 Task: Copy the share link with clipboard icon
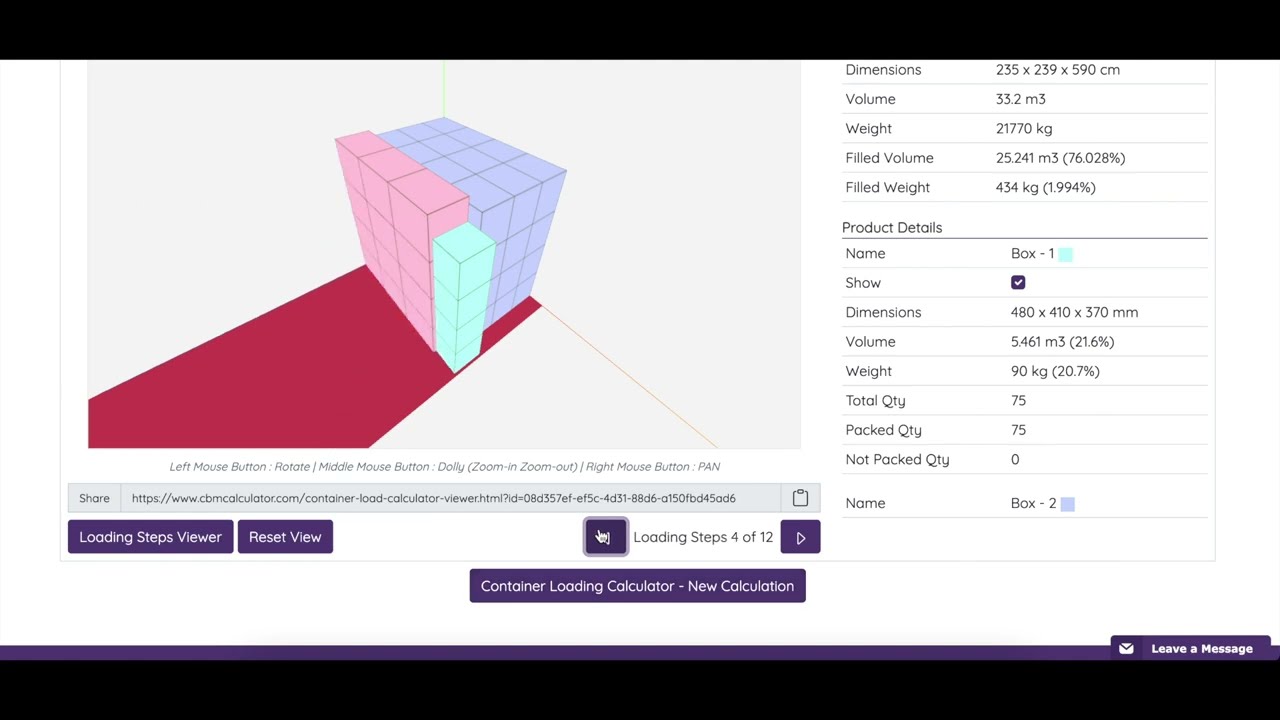click(x=800, y=498)
